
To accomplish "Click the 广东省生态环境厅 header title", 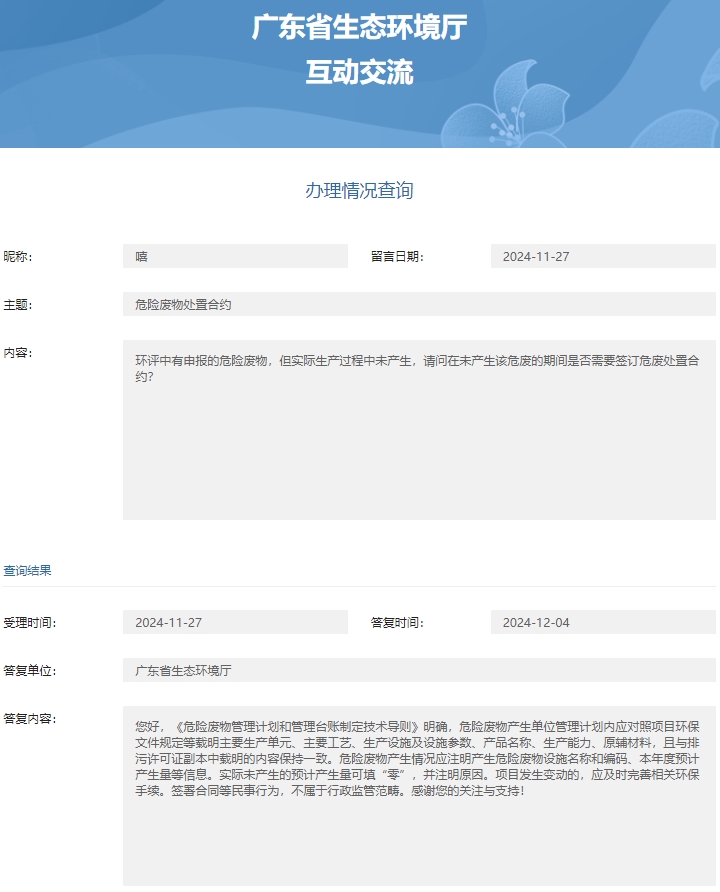I will point(359,27).
